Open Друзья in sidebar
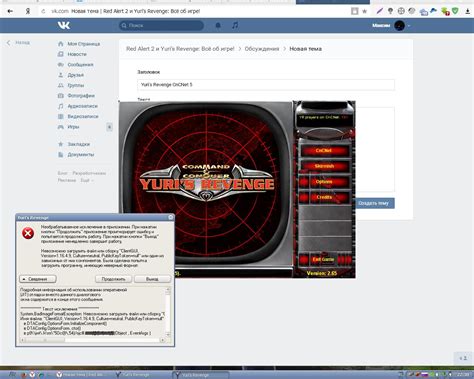 [76, 75]
